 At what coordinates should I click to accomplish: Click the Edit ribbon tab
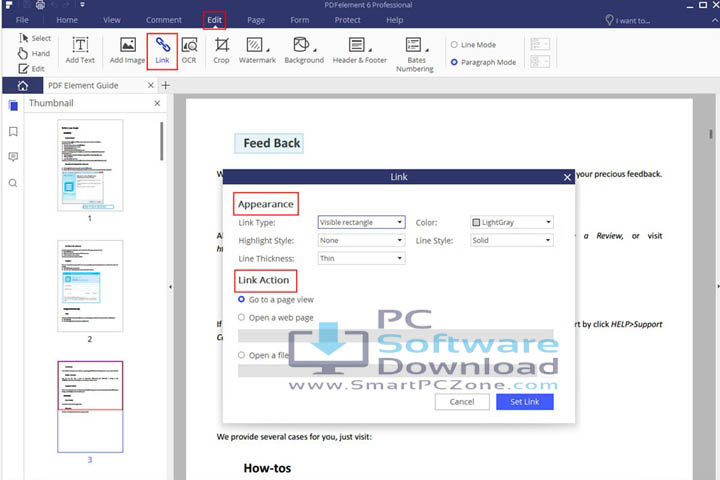pos(214,20)
